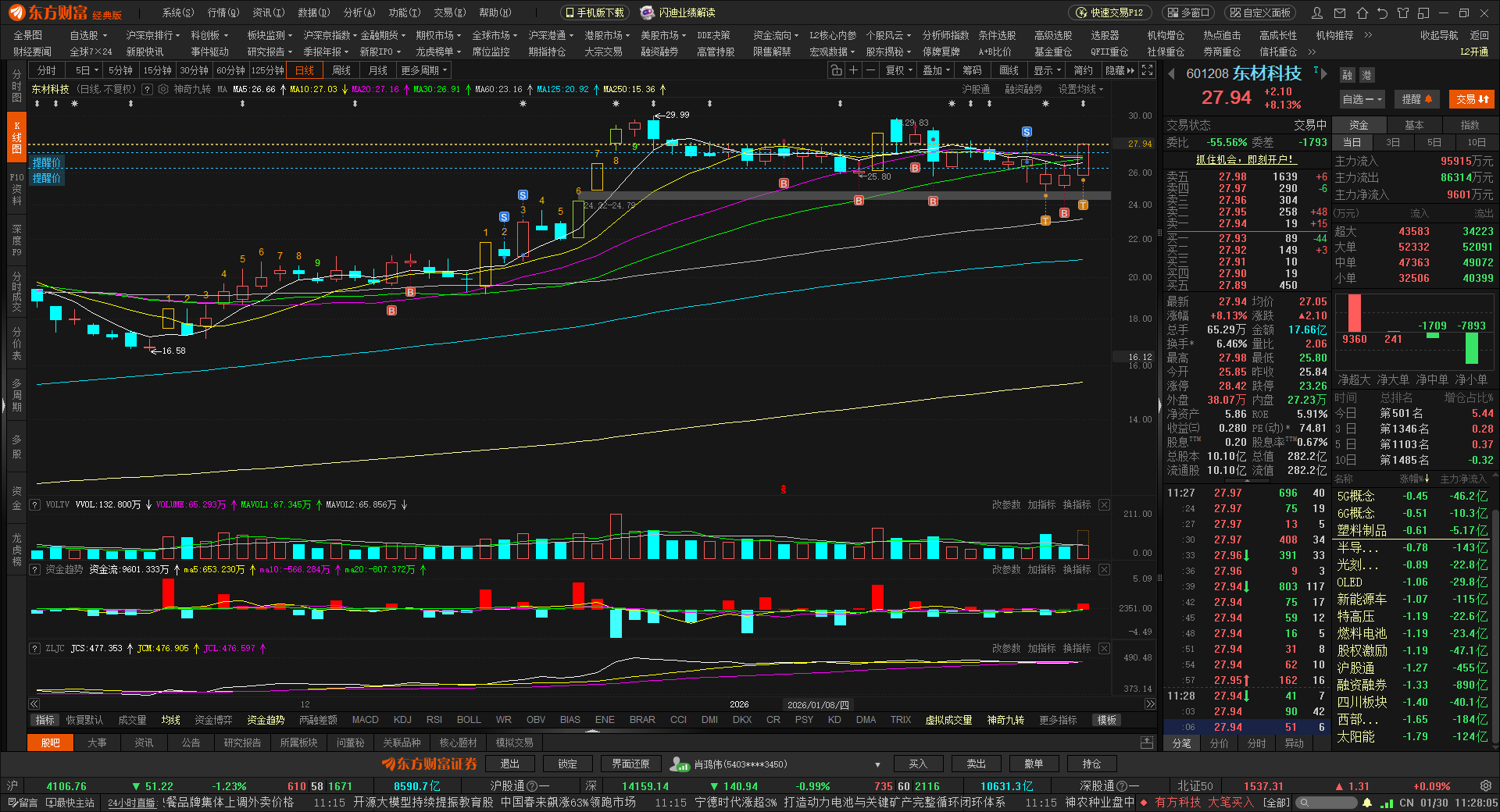
Task: Open status bar settings gear icon
Action: pos(1486,786)
